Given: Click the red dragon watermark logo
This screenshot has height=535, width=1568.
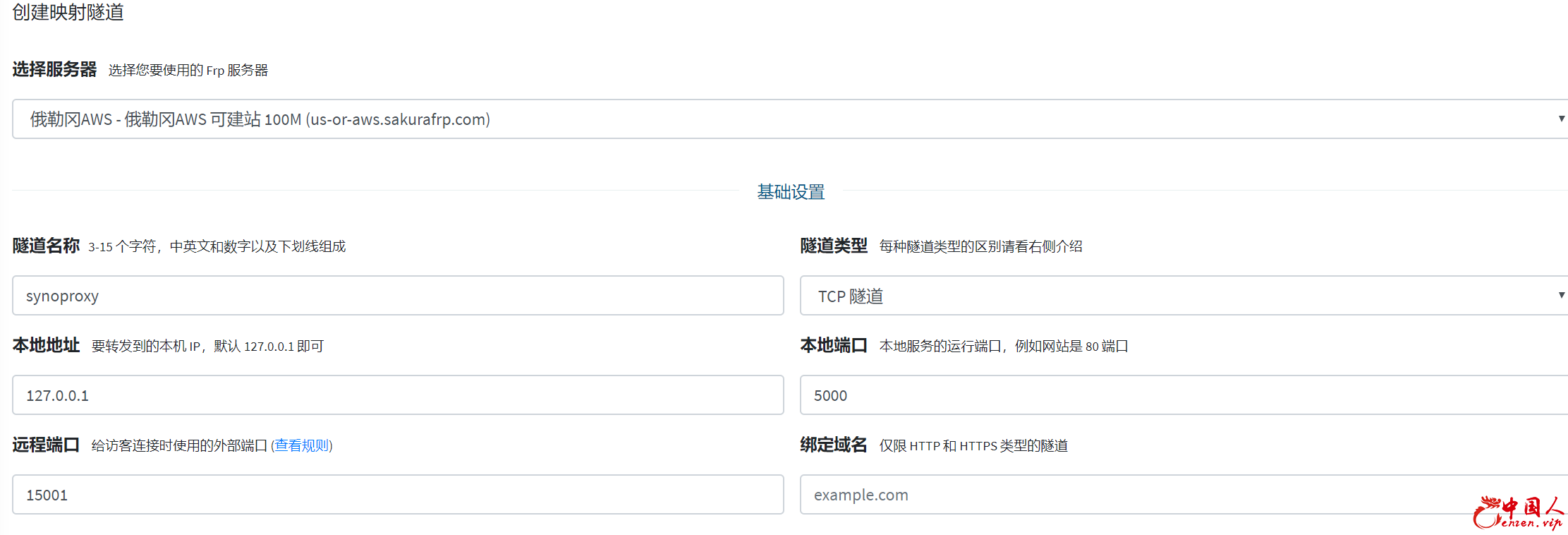Looking at the screenshot, I should [1518, 513].
